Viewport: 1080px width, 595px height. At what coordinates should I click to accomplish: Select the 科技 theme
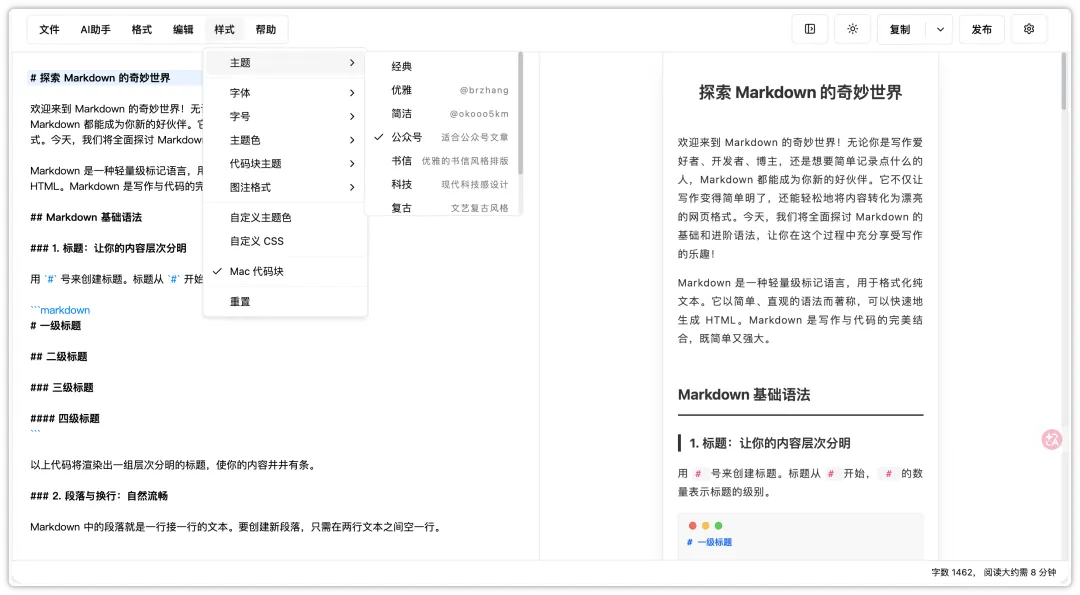[x=442, y=185]
